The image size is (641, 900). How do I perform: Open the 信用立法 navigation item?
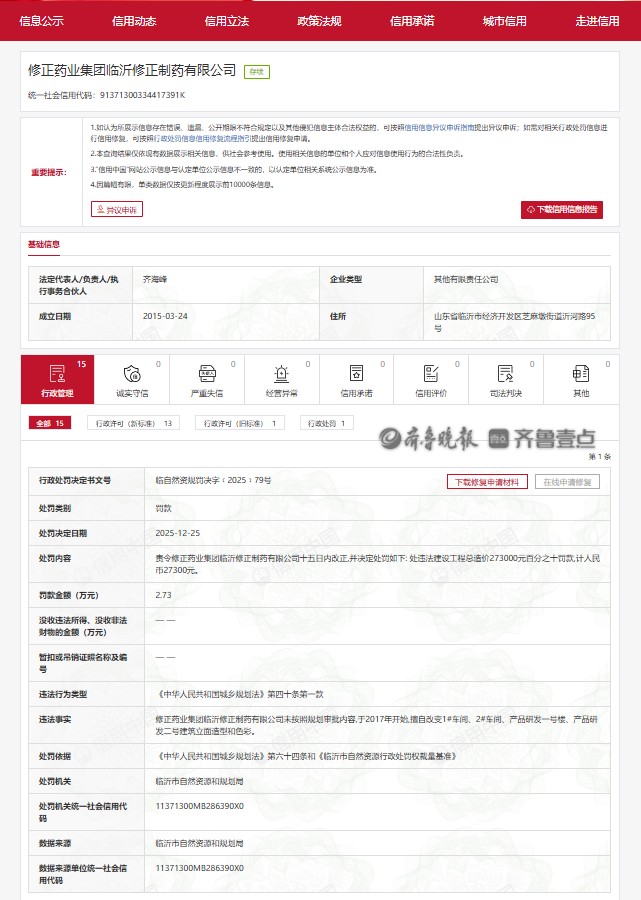(227, 21)
